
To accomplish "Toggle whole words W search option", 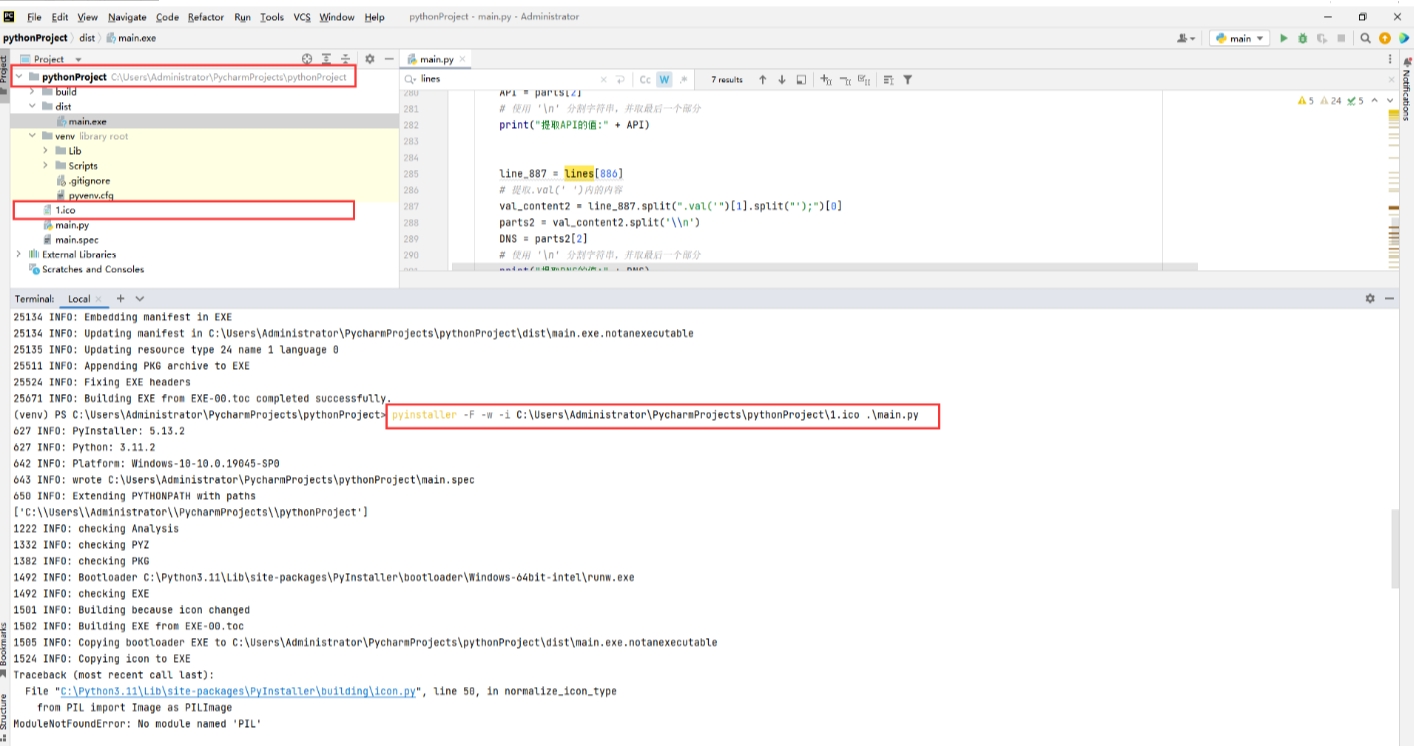I will click(x=664, y=79).
